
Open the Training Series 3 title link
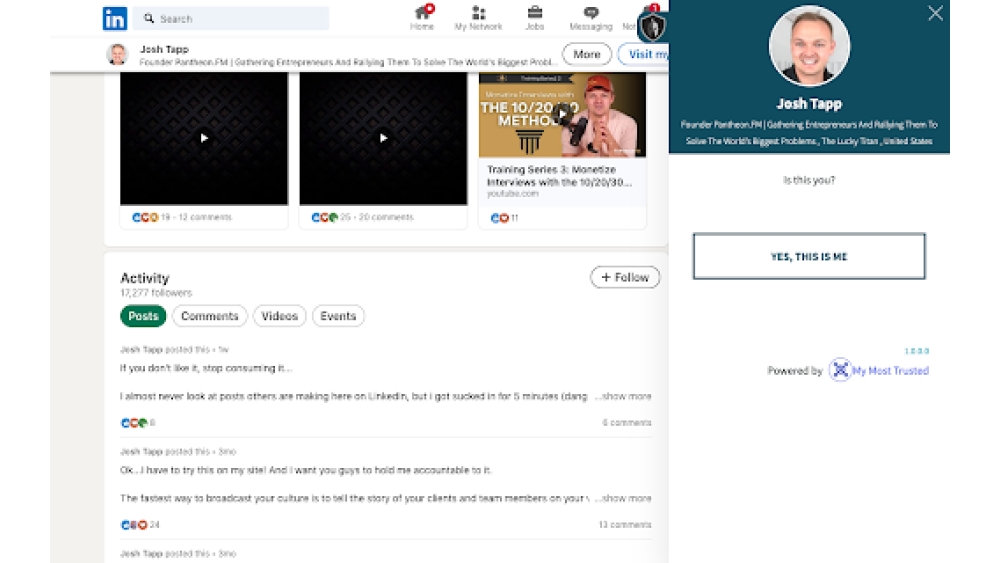coord(559,175)
